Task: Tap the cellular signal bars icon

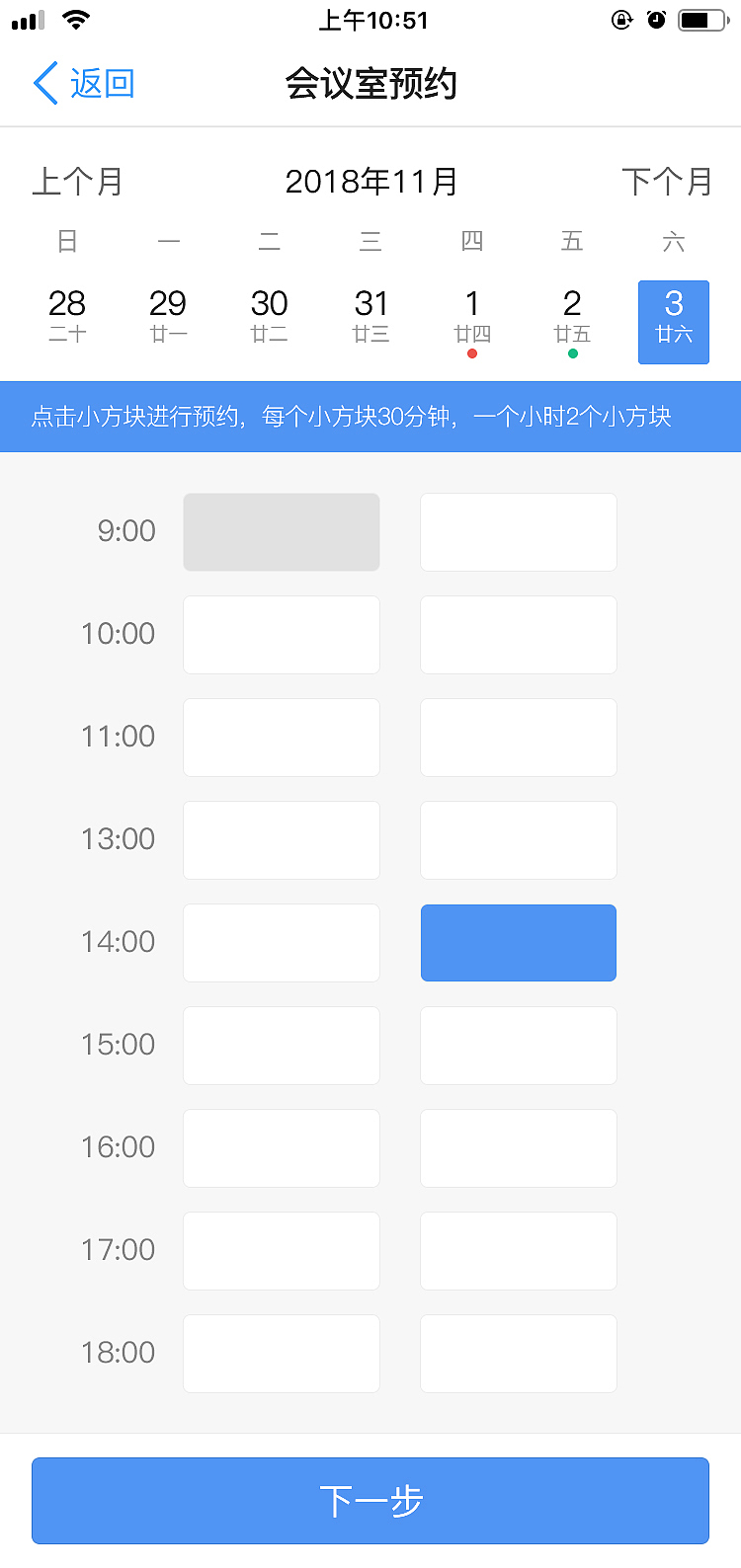Action: pyautogui.click(x=28, y=21)
